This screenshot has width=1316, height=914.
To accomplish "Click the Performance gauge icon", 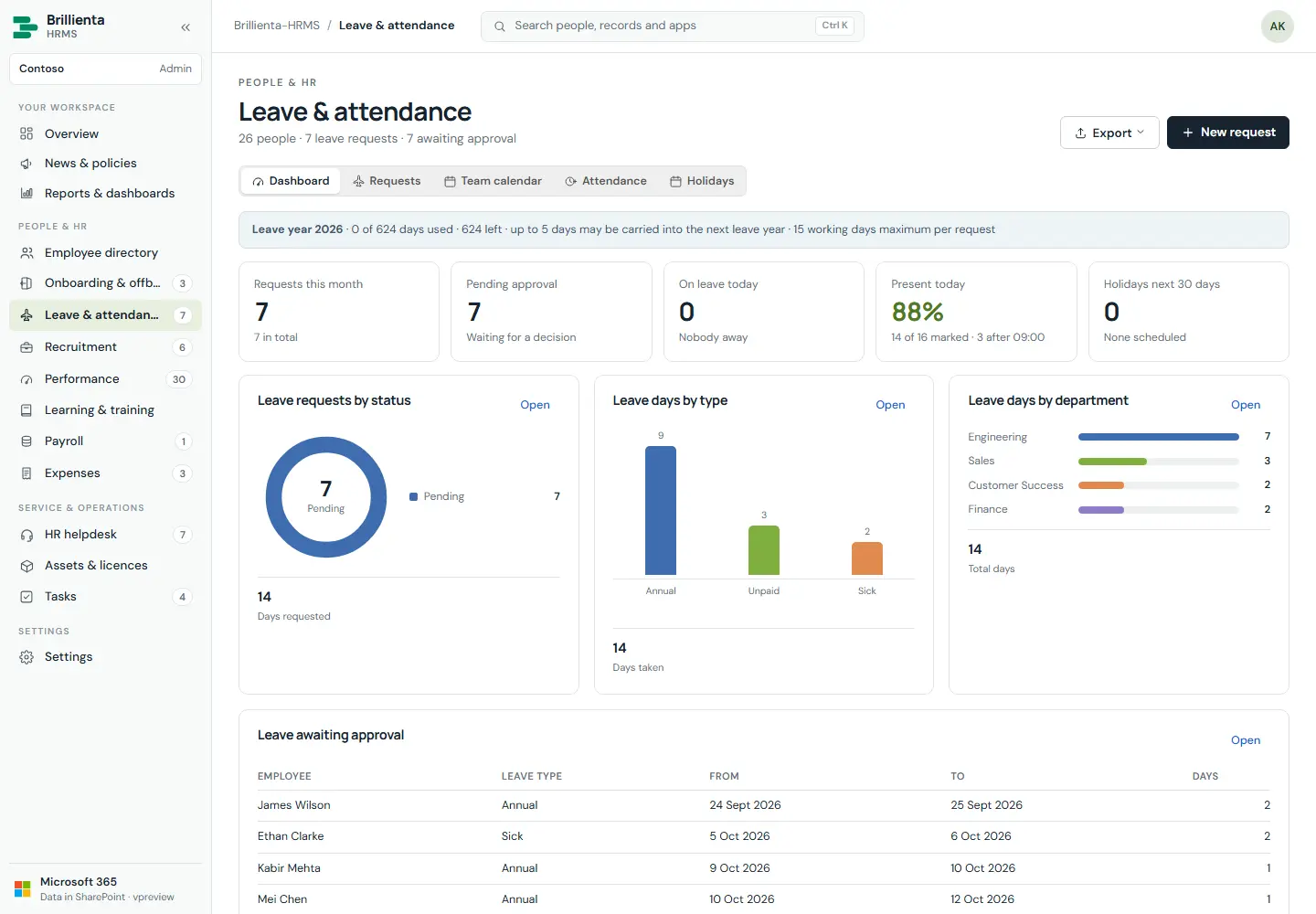I will point(27,379).
